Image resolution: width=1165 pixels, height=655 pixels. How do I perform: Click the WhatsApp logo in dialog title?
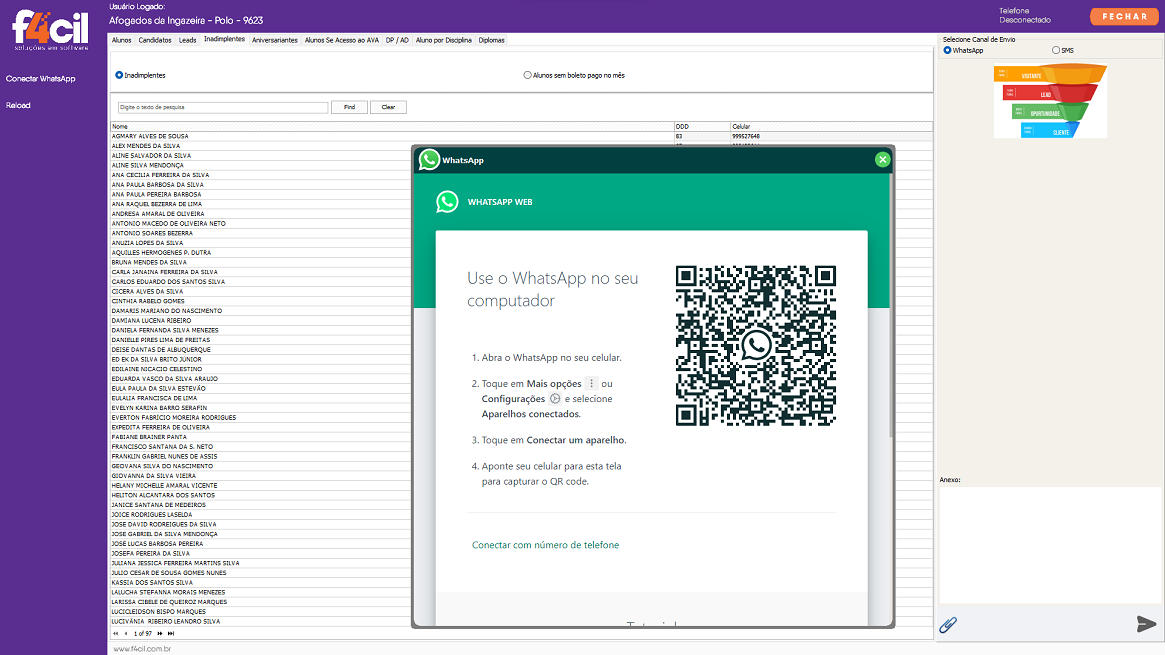[430, 160]
